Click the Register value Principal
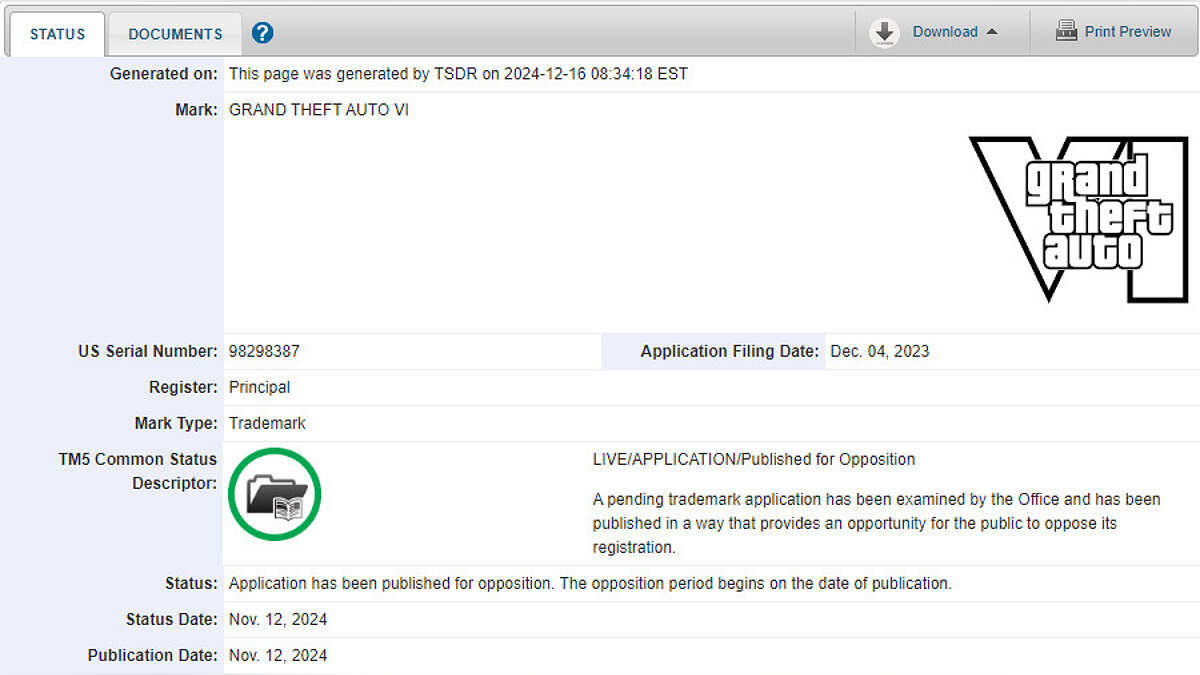The height and width of the screenshot is (675, 1200). (x=259, y=387)
